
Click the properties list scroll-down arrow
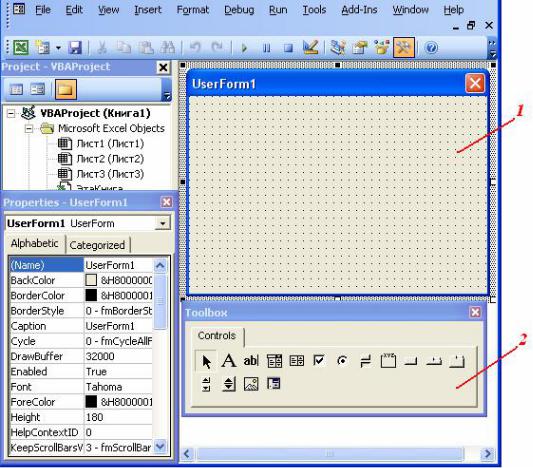coord(160,446)
